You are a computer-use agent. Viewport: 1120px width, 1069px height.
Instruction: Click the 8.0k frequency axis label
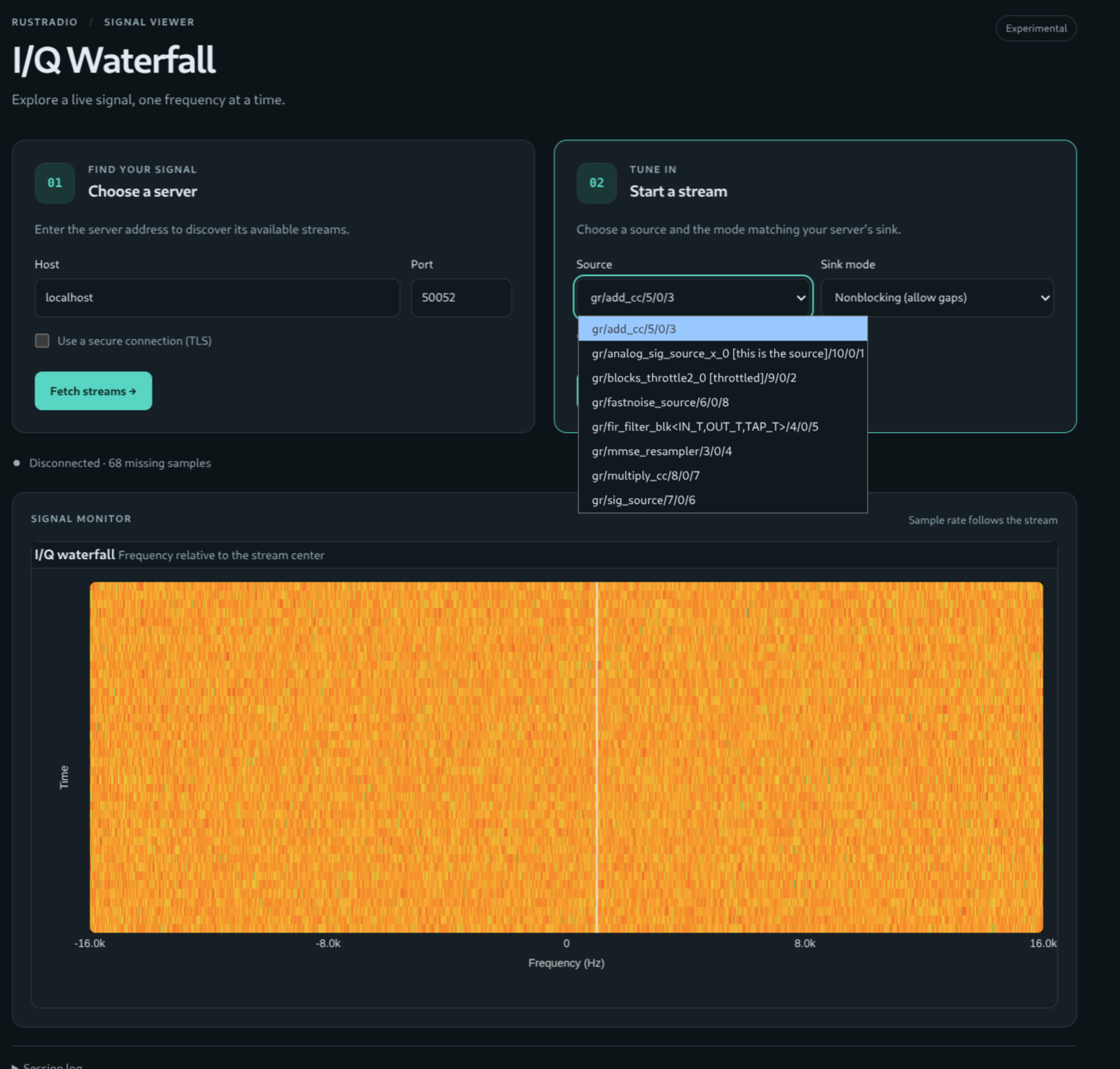805,944
